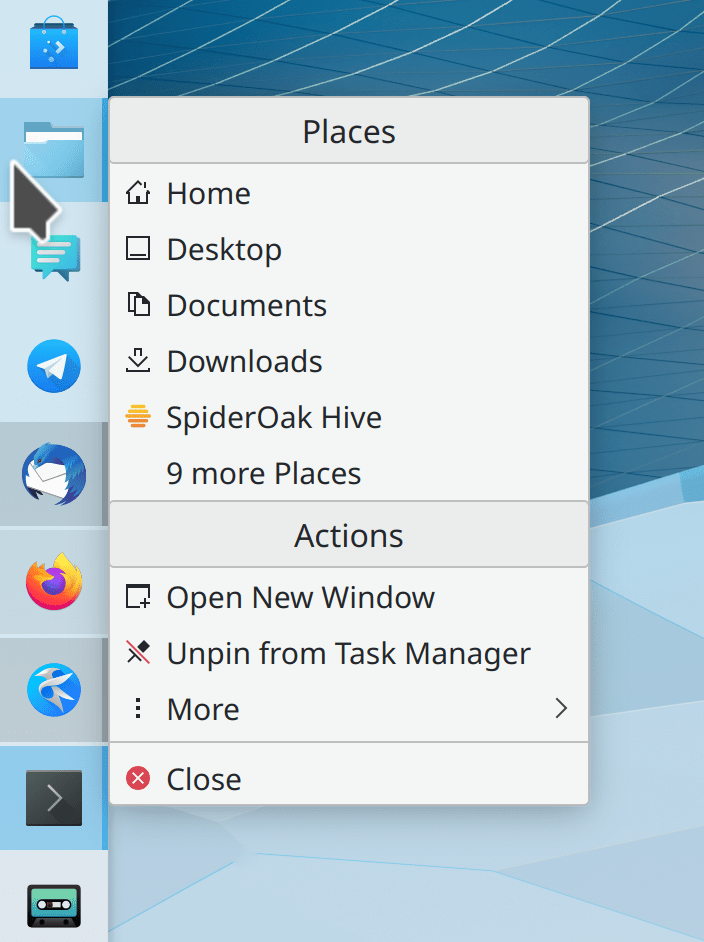This screenshot has height=942, width=704.
Task: Expand the 9 more Places submenu
Action: tap(263, 473)
